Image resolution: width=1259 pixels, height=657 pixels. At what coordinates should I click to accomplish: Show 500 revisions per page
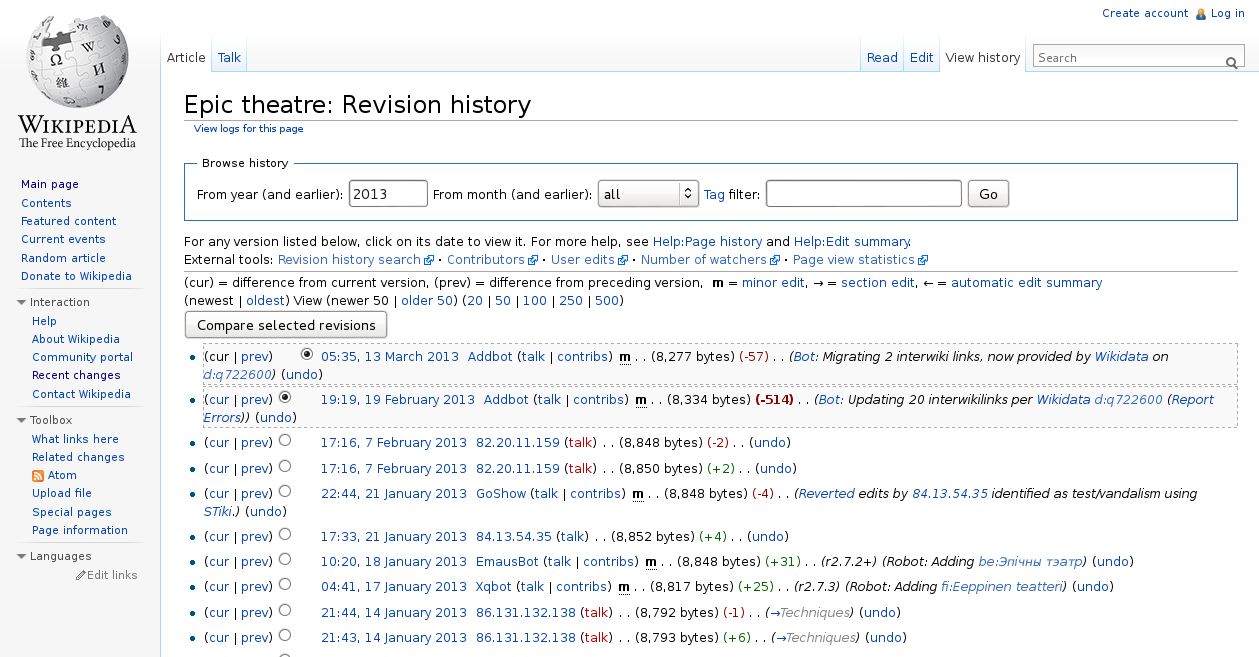[x=606, y=301]
